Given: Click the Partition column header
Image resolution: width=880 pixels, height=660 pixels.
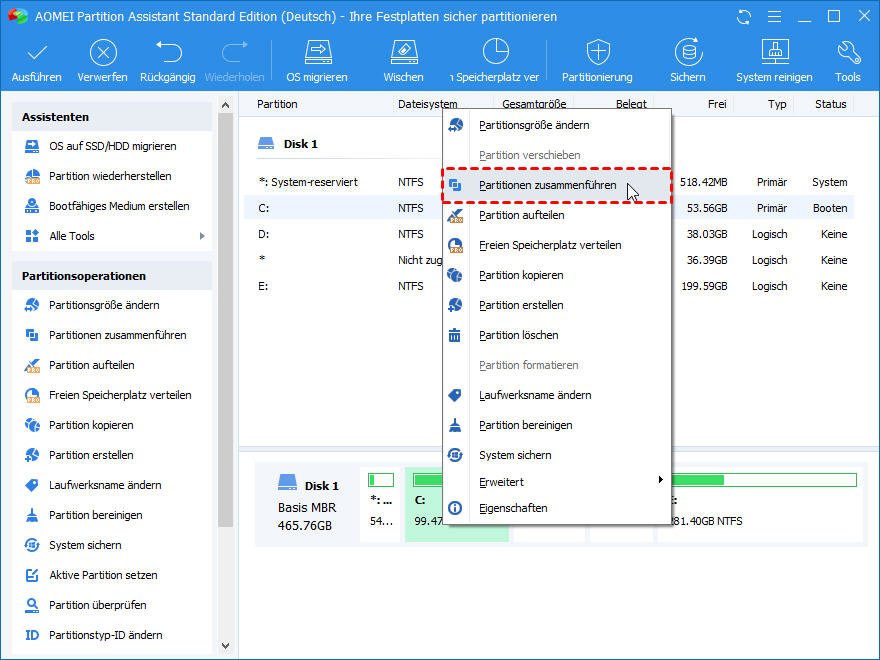Looking at the screenshot, I should tap(277, 104).
